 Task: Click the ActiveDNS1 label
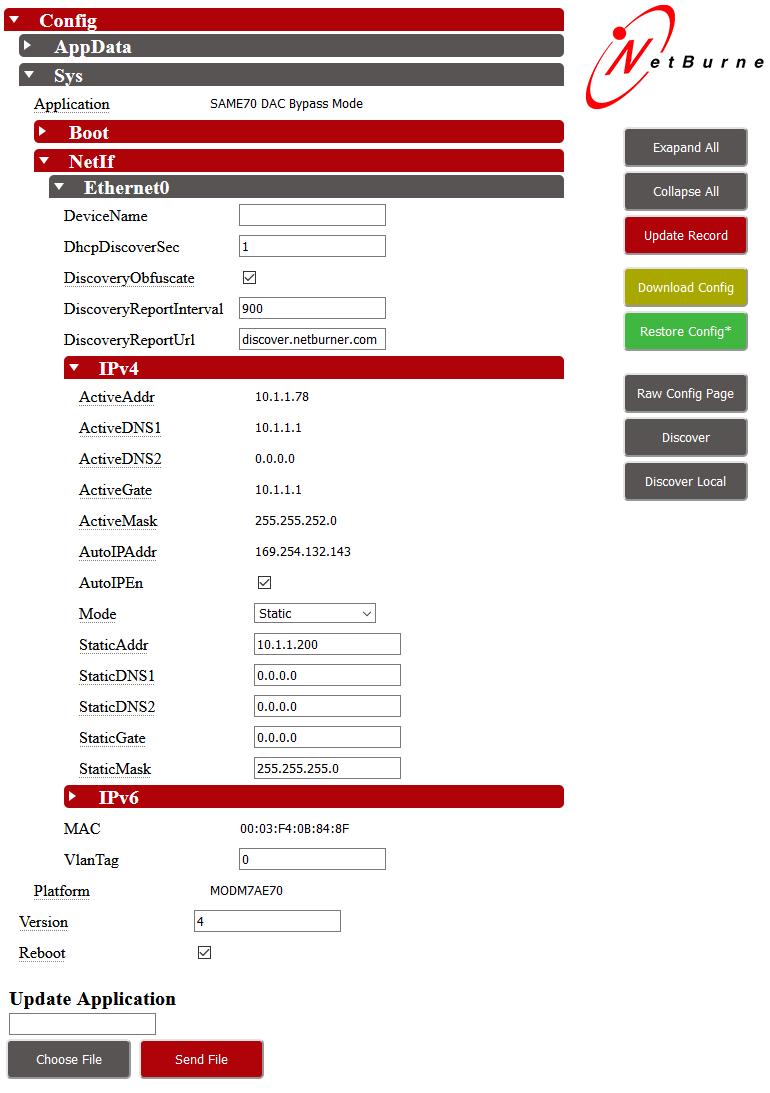(x=120, y=428)
